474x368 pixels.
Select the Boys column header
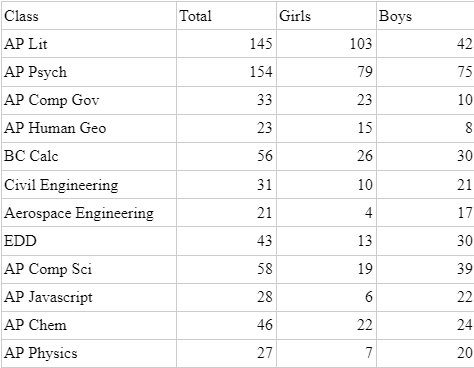point(425,16)
